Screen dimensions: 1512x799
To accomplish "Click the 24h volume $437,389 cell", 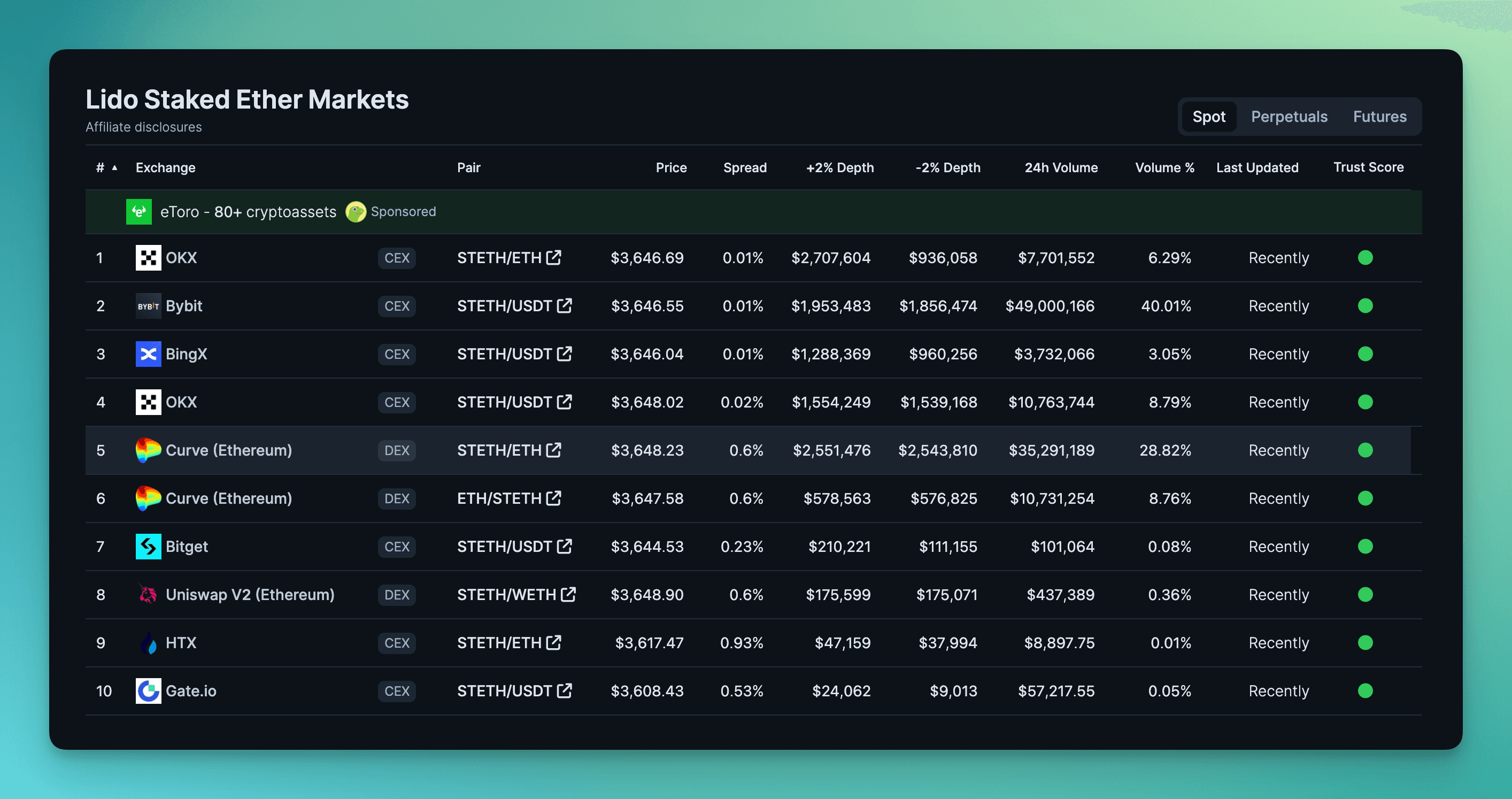I will tap(1060, 595).
